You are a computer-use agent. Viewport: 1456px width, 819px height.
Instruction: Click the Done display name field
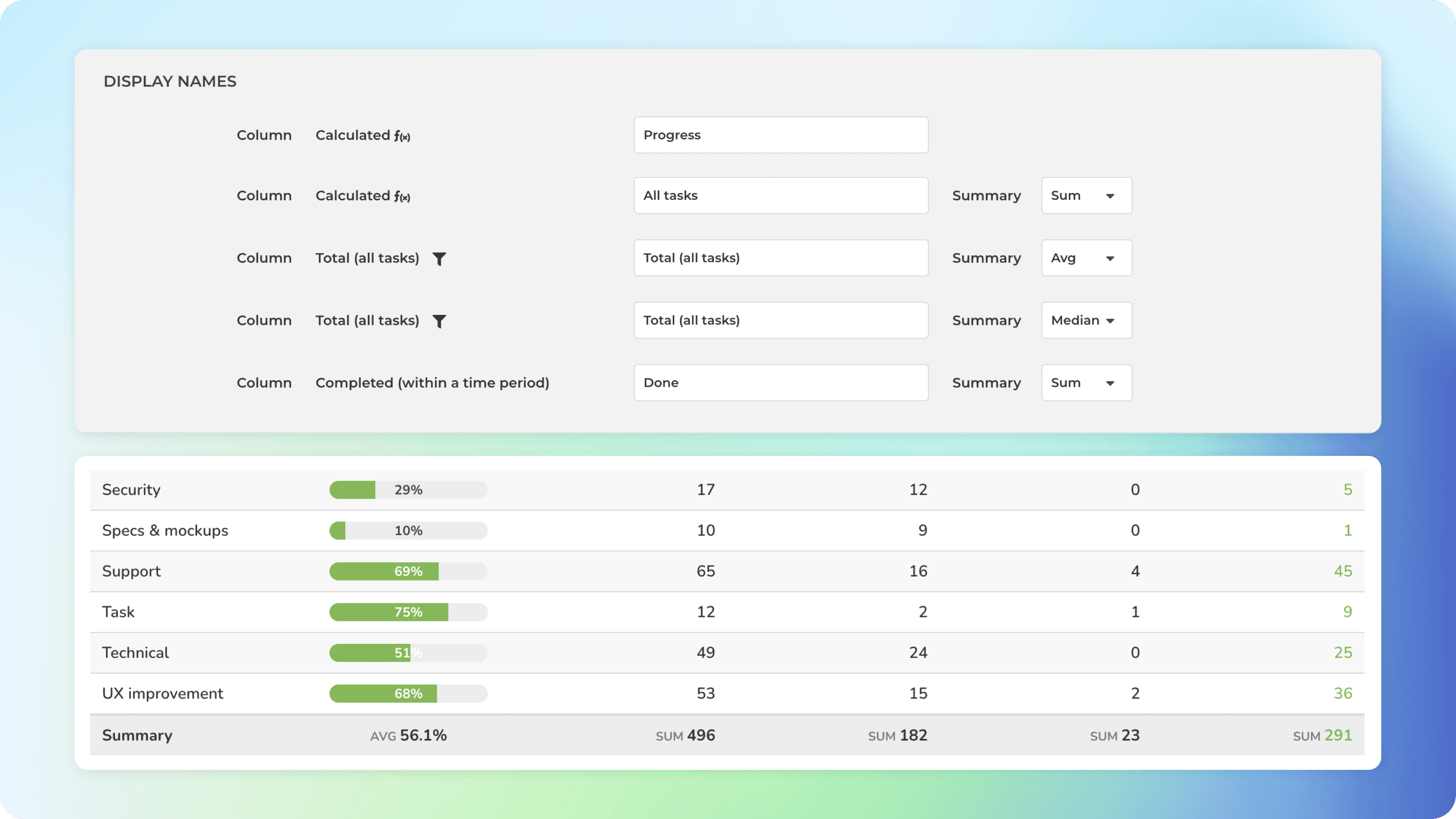tap(780, 383)
